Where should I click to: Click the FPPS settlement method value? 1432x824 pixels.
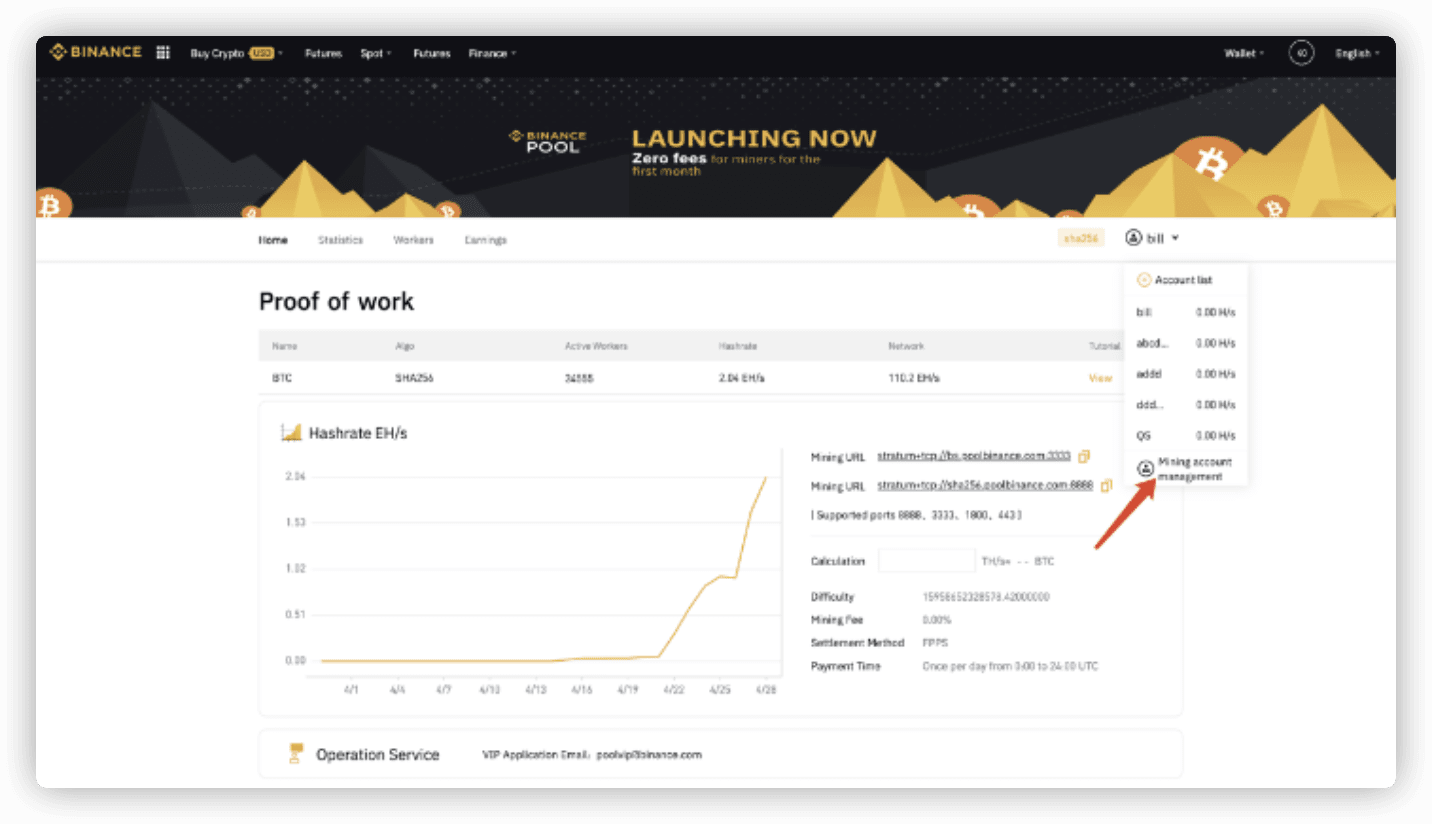click(x=934, y=643)
